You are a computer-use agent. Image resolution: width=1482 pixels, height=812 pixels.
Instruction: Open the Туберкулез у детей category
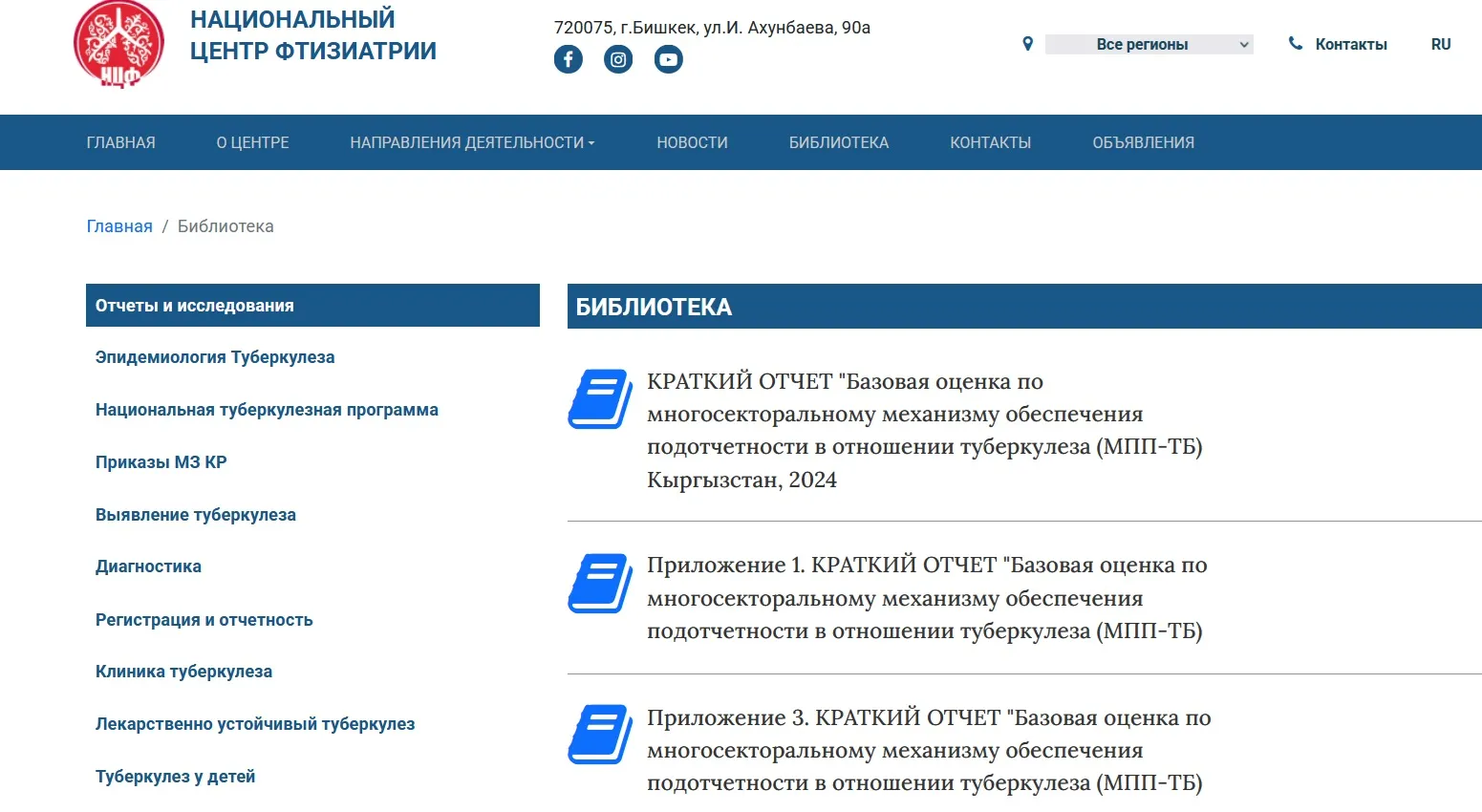[x=175, y=776]
